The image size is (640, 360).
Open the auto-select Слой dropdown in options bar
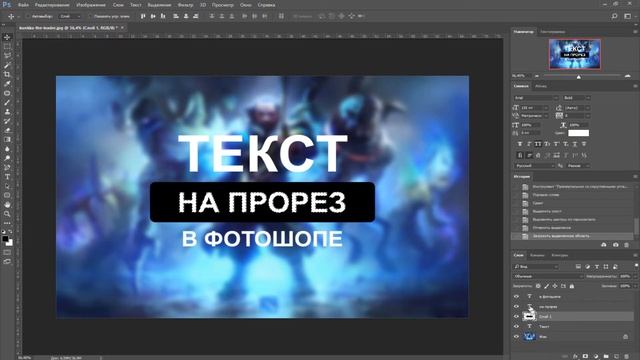[x=70, y=16]
